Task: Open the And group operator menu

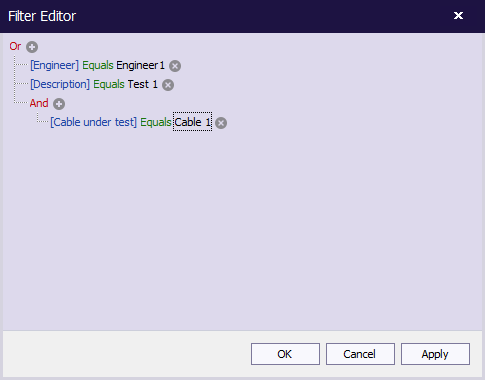Action: tap(39, 103)
